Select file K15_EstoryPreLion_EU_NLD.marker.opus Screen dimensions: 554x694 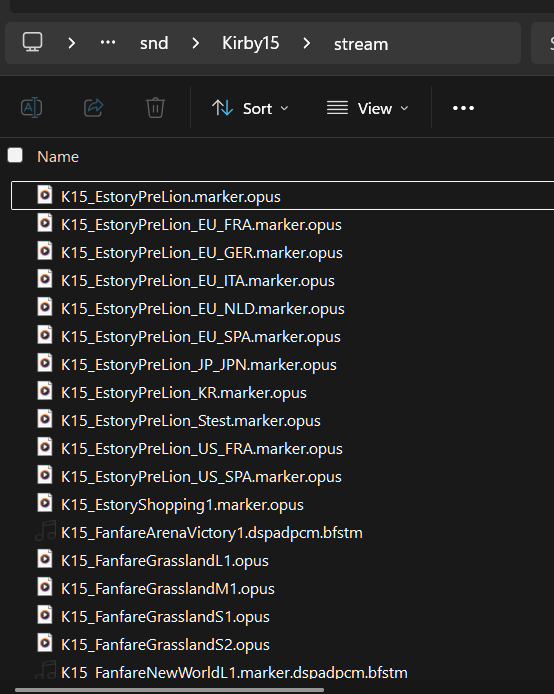[x=203, y=308]
